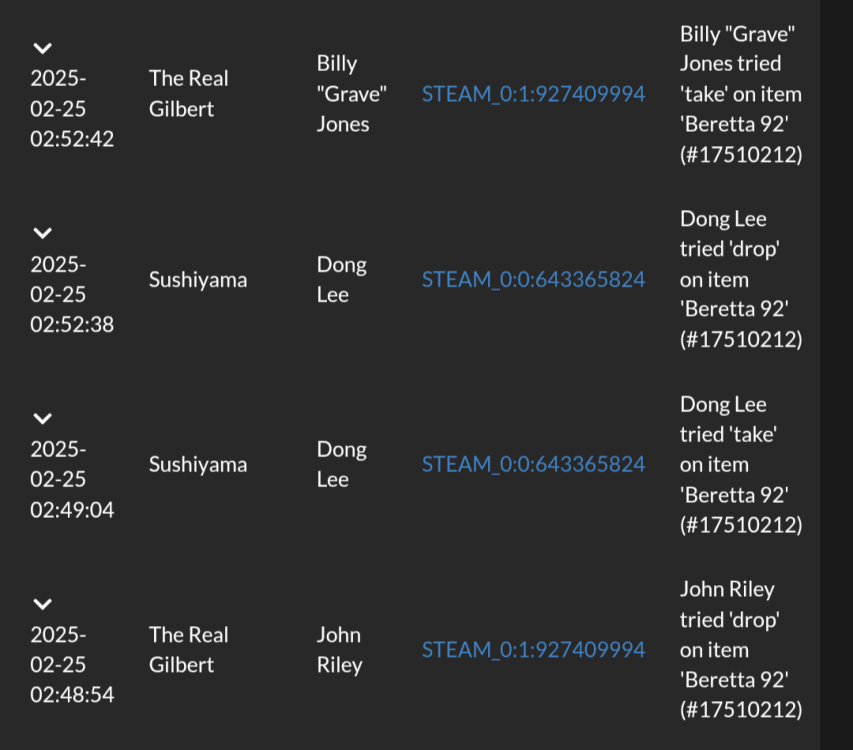Viewport: 853px width, 750px height.
Task: Click Steam ID link for Dong Lee's drop entry
Action: [x=533, y=279]
